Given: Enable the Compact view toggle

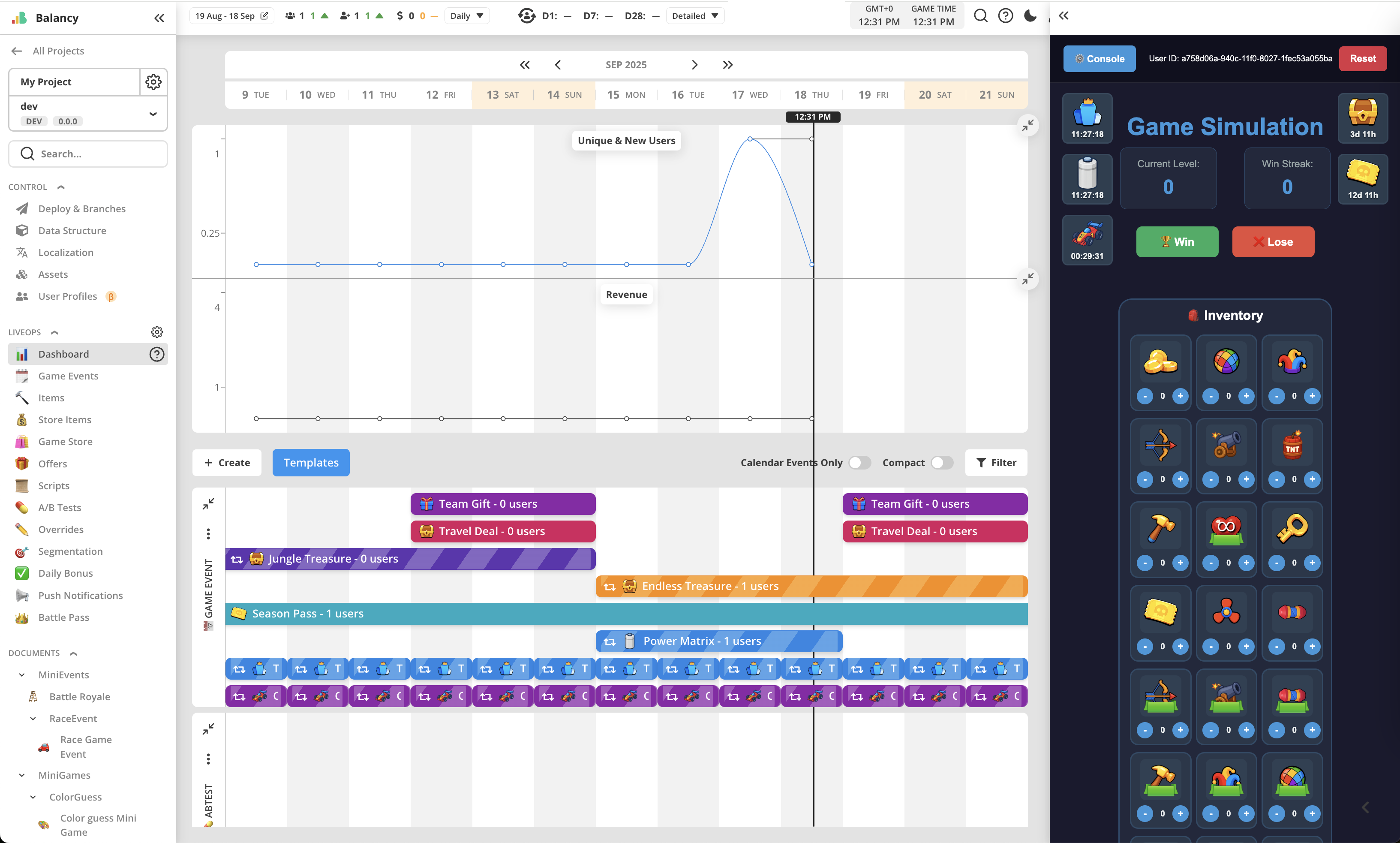Looking at the screenshot, I should 941,462.
